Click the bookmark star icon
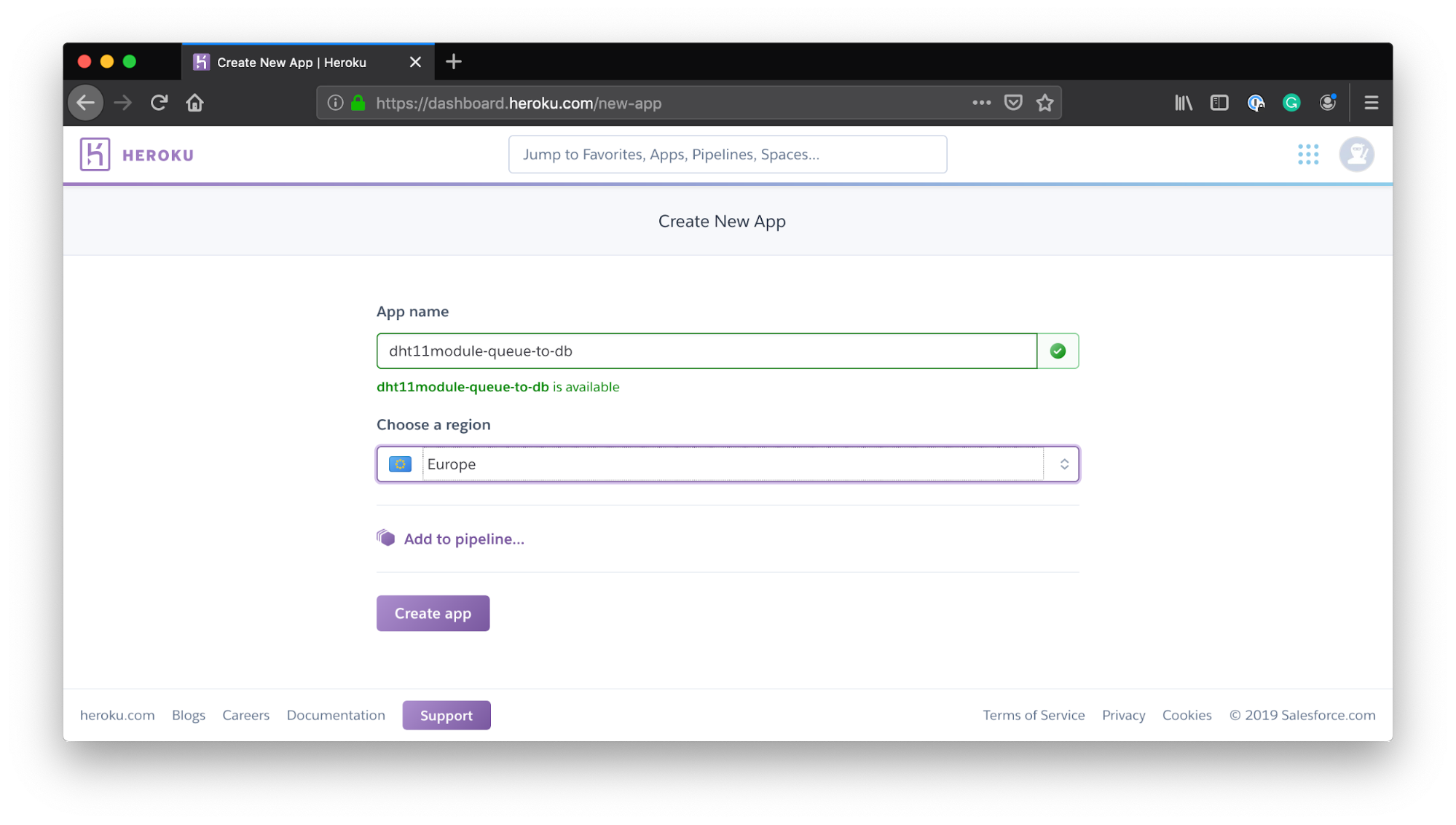The height and width of the screenshot is (825, 1456). (x=1045, y=103)
